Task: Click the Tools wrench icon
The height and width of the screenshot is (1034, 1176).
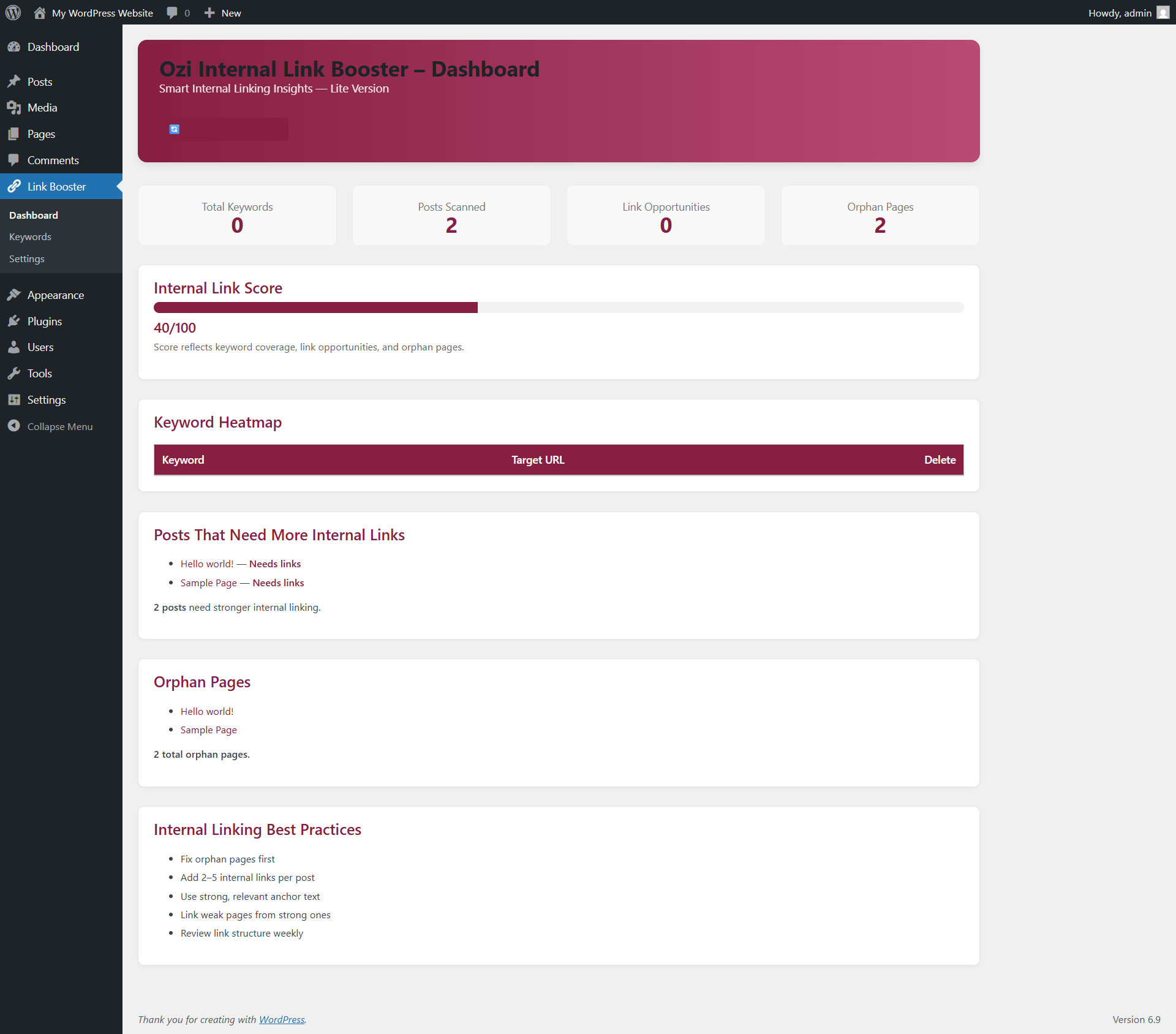Action: (x=14, y=374)
